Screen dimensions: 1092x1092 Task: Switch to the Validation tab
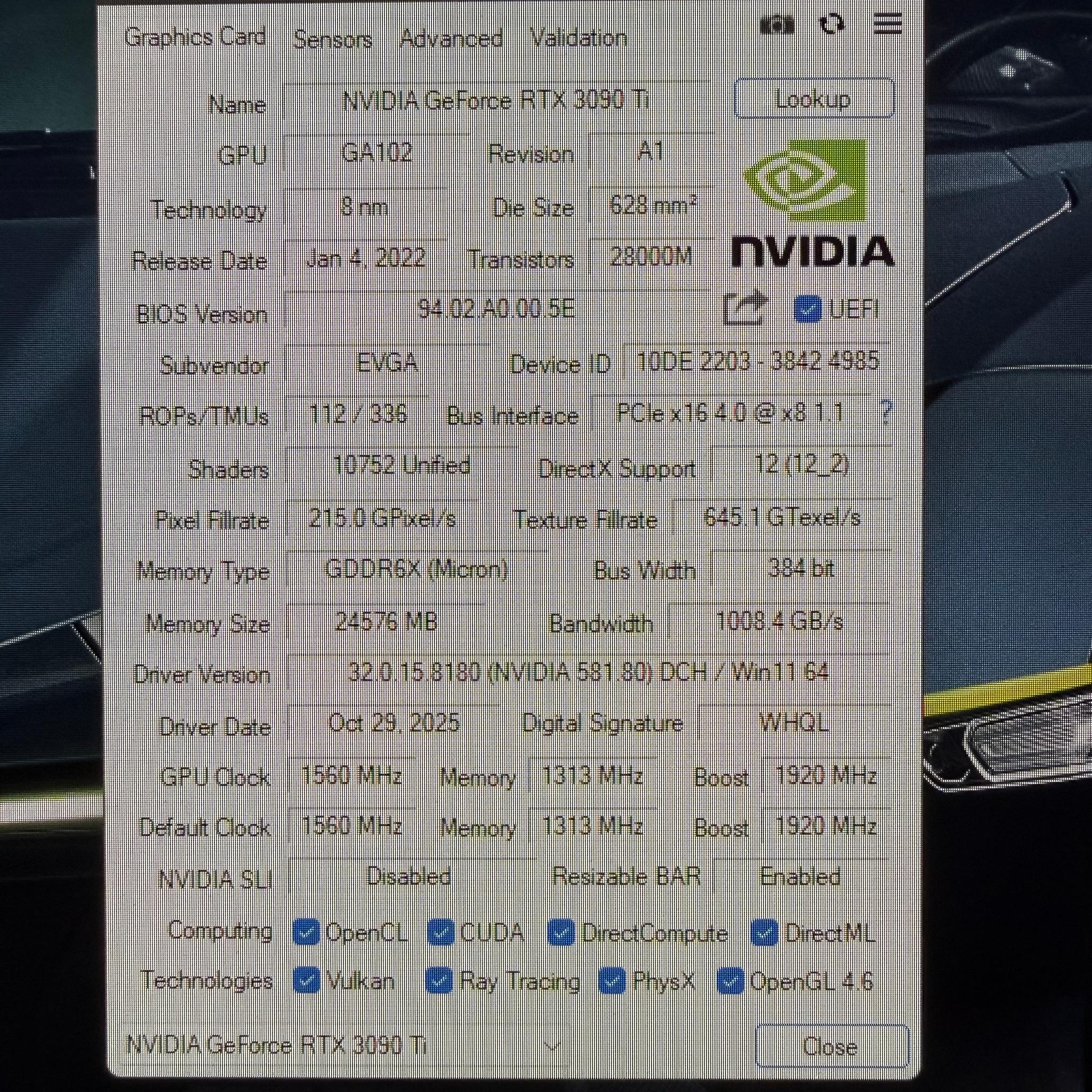tap(579, 38)
